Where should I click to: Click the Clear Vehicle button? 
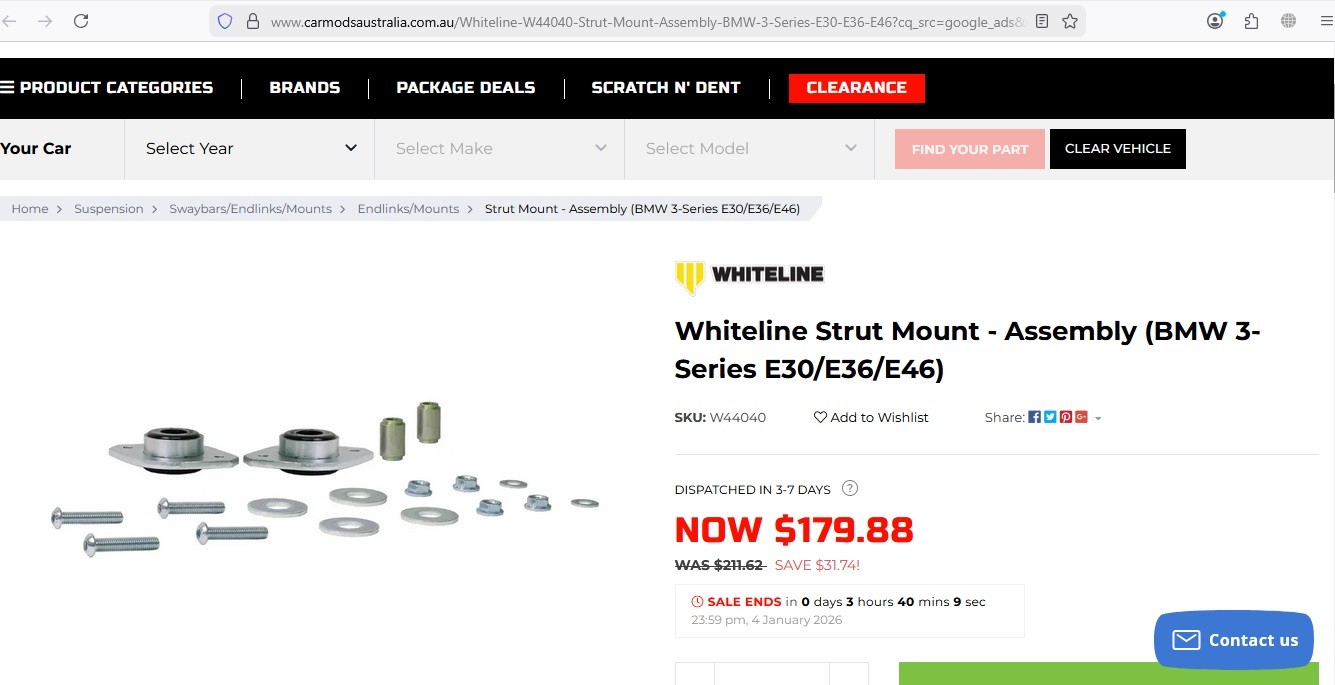[x=1117, y=149]
